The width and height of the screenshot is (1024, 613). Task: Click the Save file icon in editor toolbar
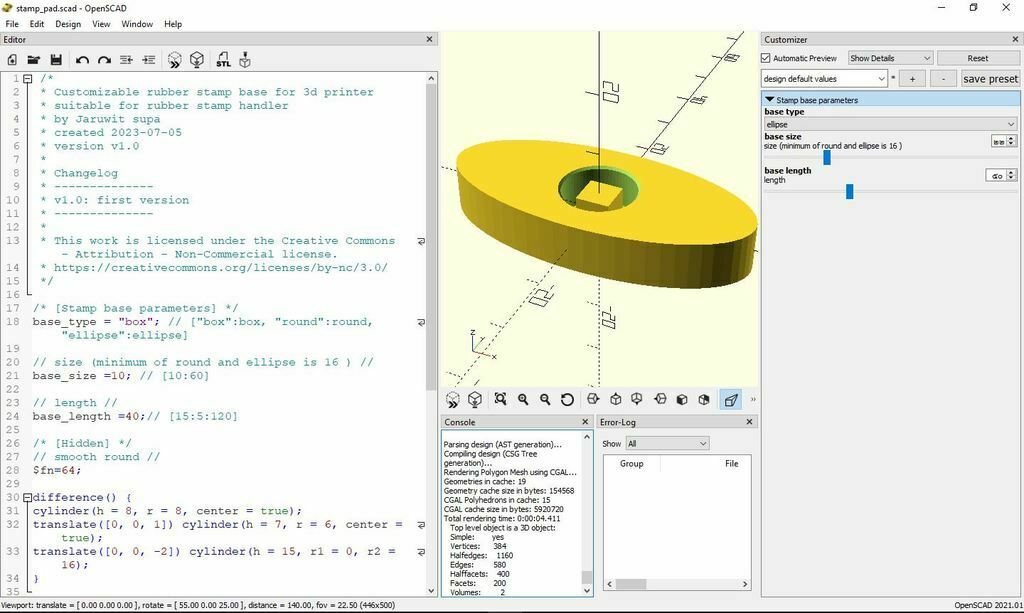pos(56,60)
